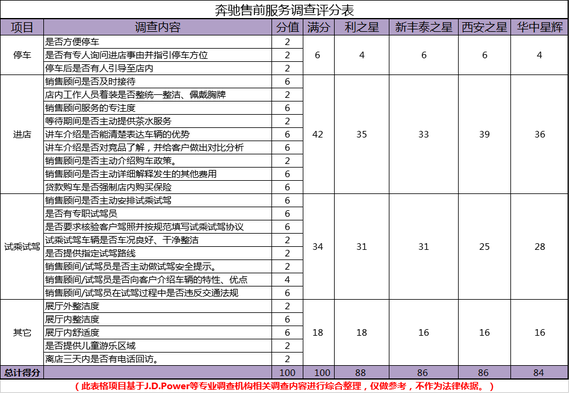Select the 停车 category cell
Screen dimensions: 570x394
(x=22, y=55)
